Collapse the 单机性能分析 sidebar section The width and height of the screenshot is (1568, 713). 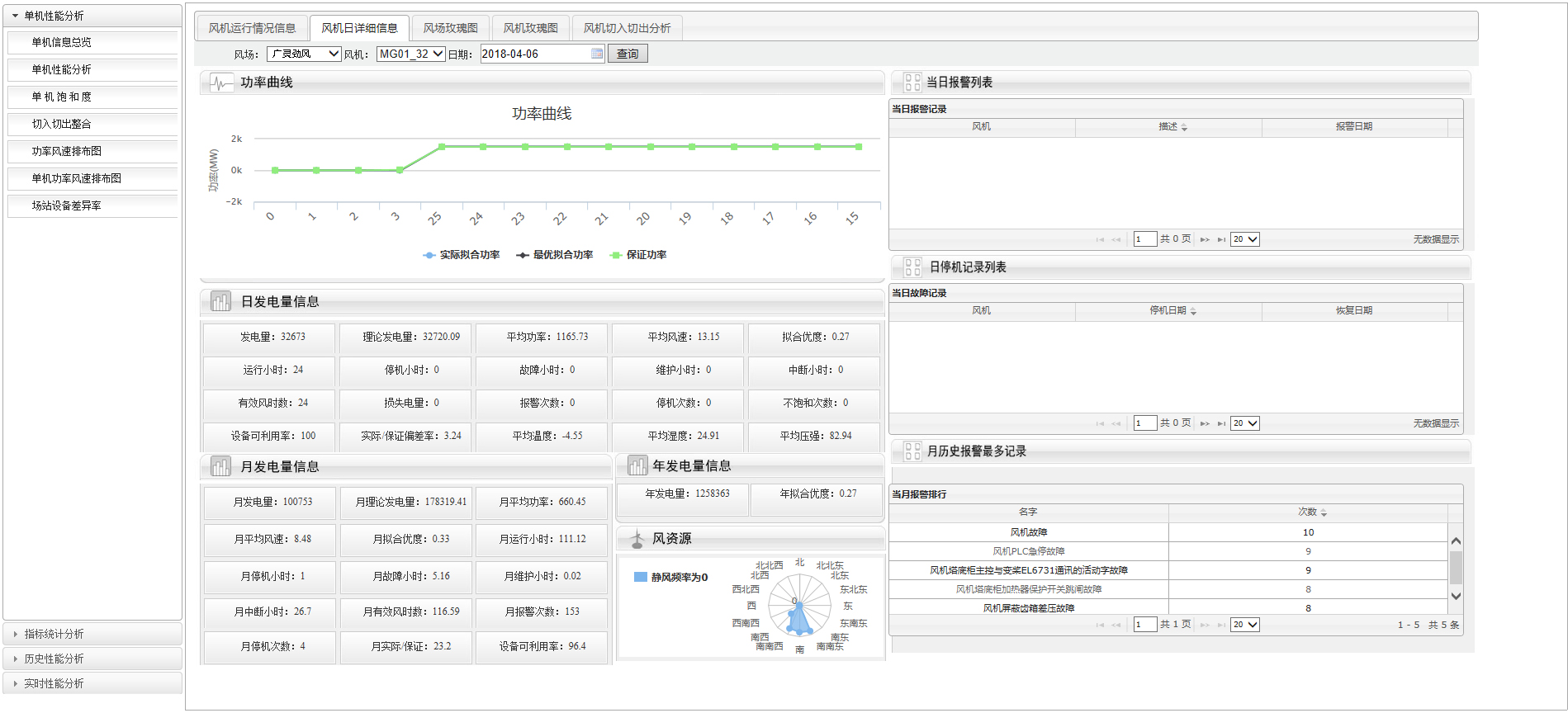click(x=92, y=16)
